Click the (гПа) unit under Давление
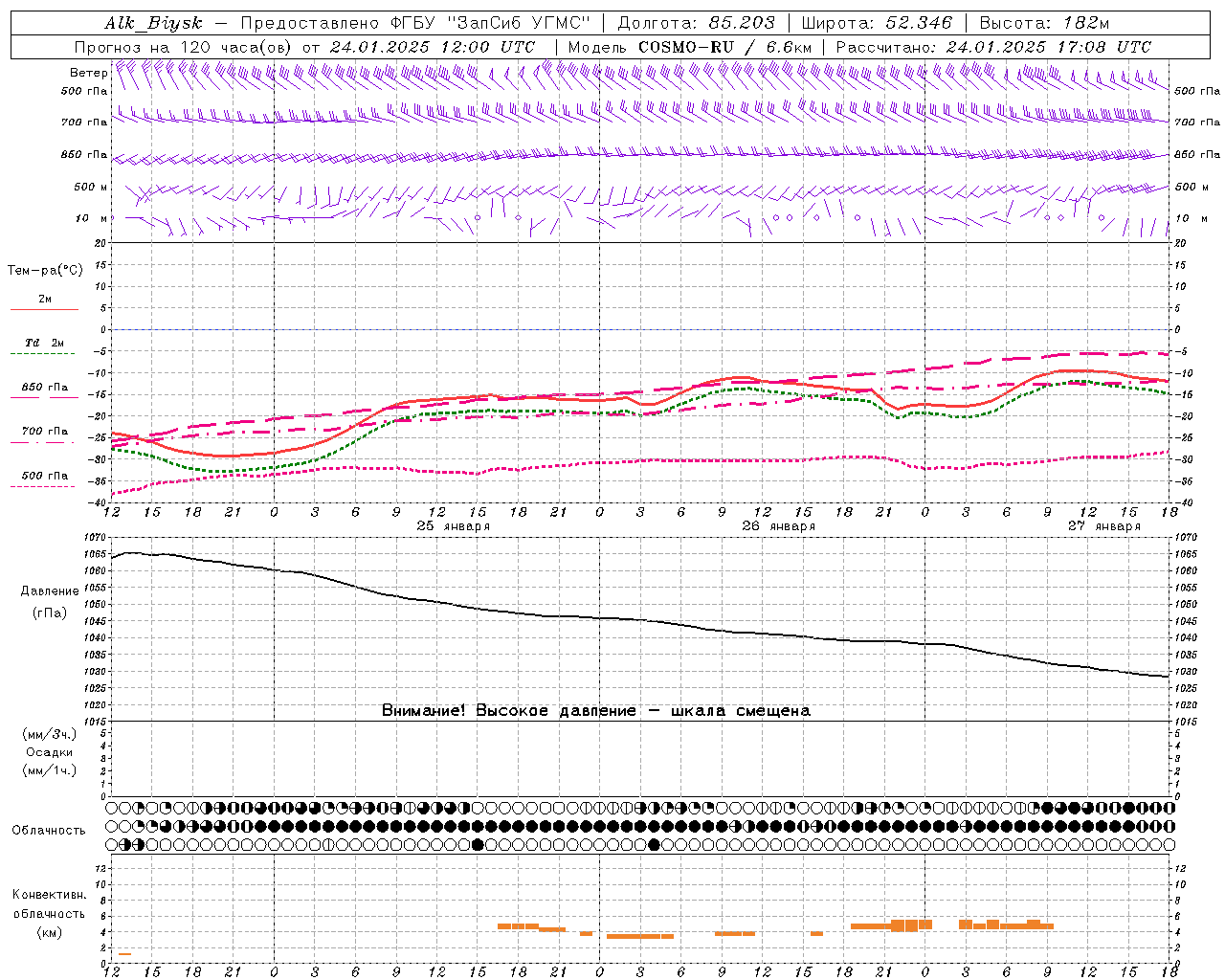Image resolution: width=1225 pixels, height=980 pixels. (x=50, y=612)
